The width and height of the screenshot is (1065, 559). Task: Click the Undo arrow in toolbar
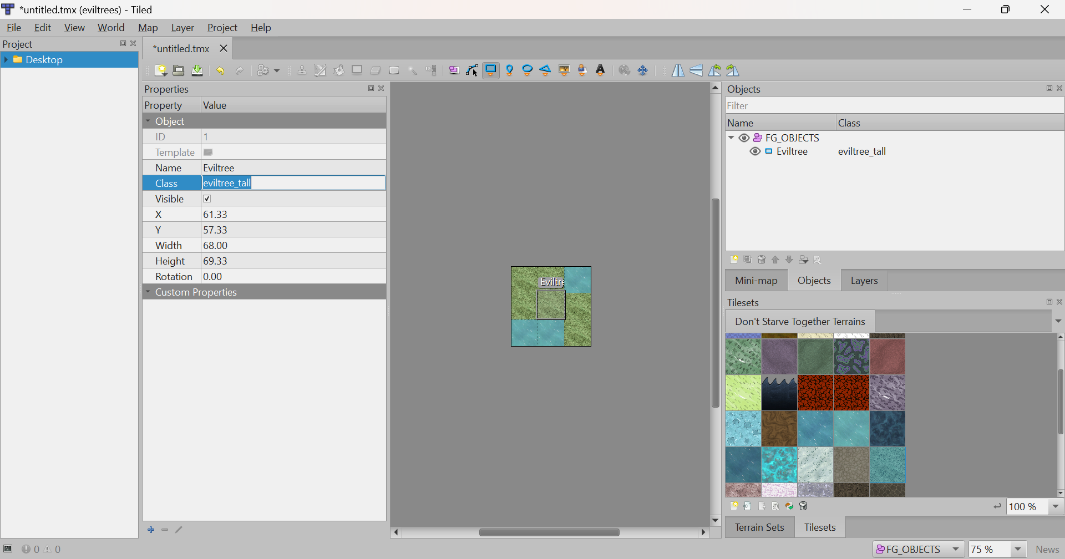pos(220,71)
